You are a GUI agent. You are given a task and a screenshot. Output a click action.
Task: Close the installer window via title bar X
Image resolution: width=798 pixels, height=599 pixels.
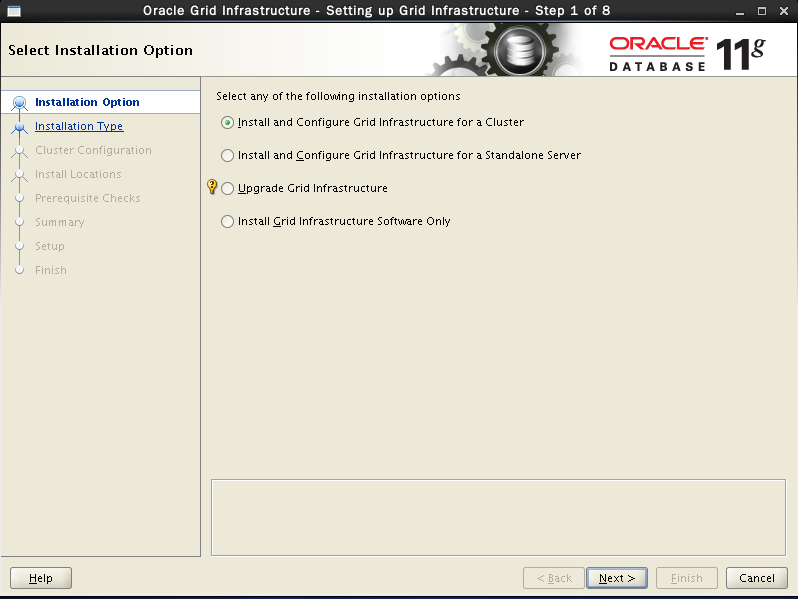[x=781, y=11]
